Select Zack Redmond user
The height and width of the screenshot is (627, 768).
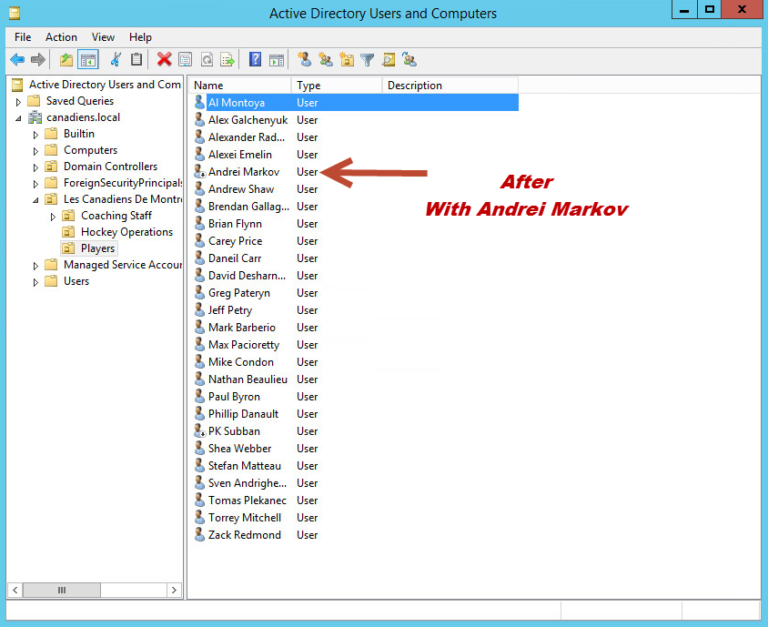click(244, 535)
